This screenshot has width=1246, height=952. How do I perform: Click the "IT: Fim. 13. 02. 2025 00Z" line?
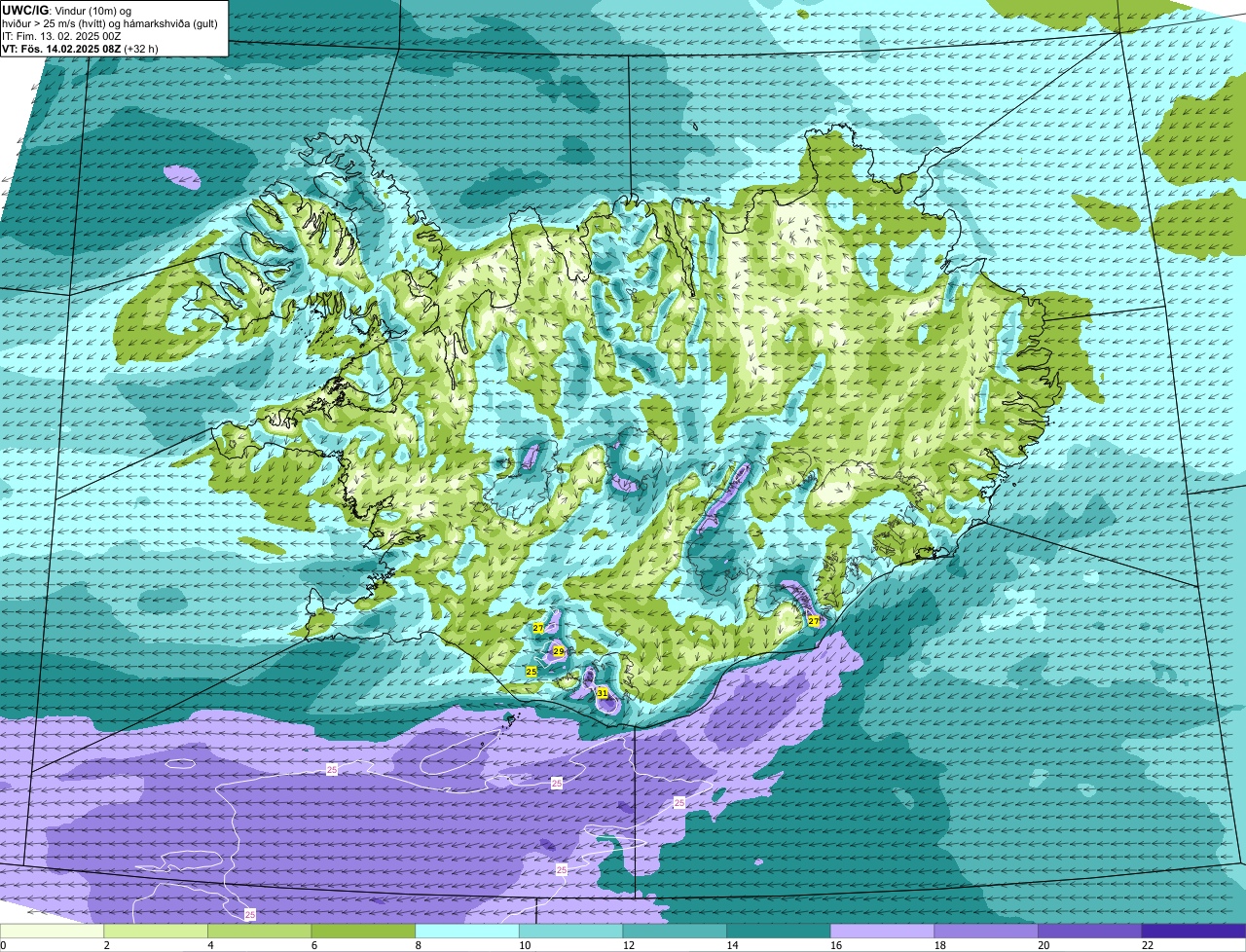63,35
